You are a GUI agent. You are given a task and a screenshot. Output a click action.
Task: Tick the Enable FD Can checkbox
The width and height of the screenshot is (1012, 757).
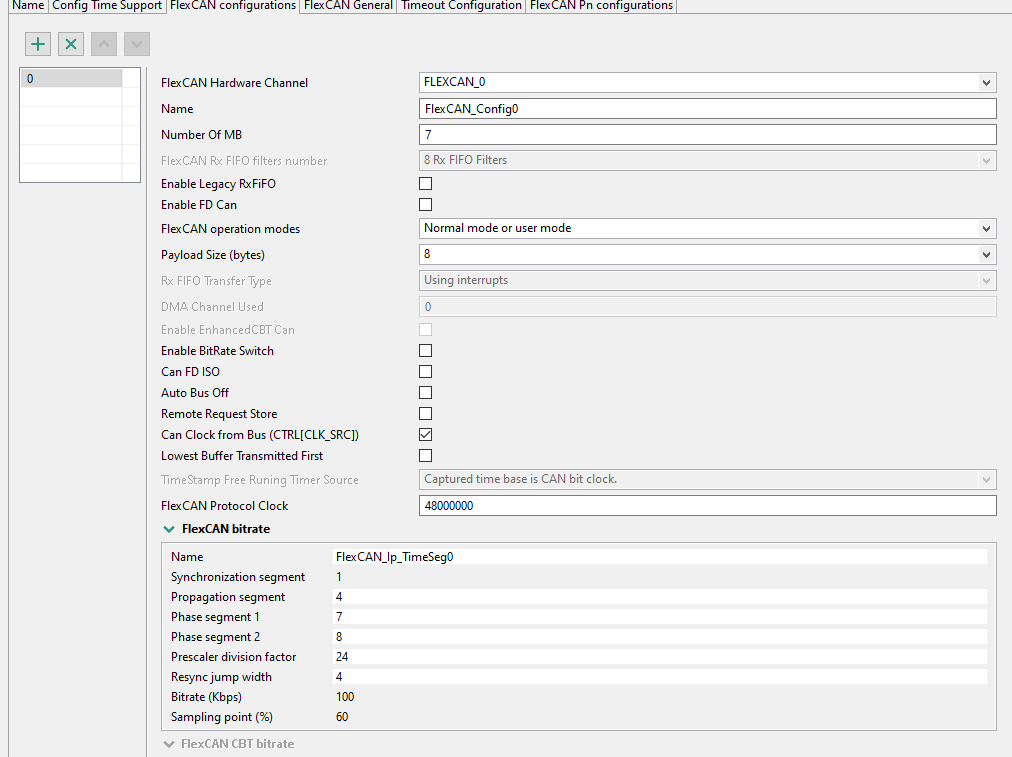425,205
